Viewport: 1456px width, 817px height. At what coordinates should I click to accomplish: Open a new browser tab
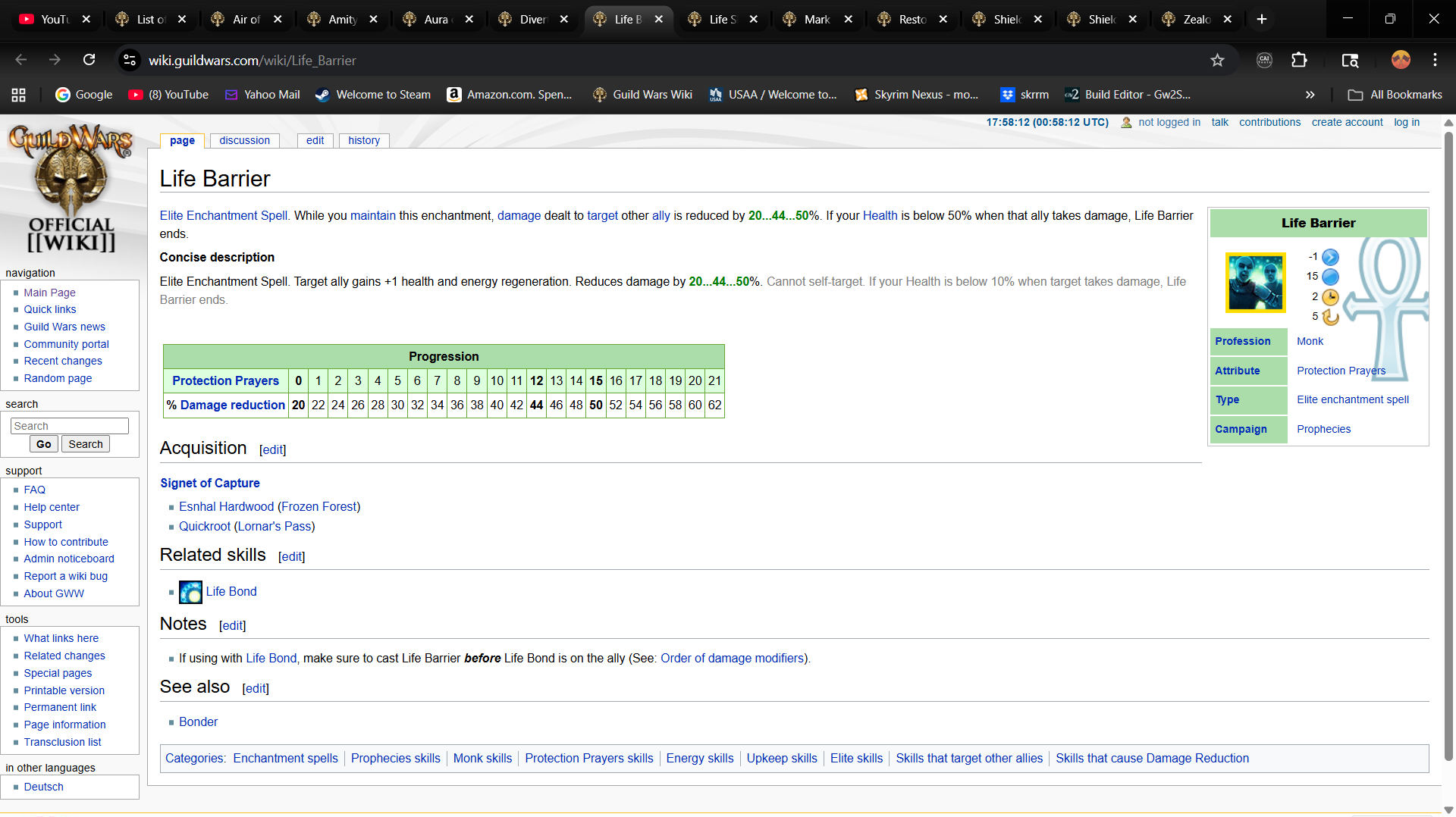1262,20
